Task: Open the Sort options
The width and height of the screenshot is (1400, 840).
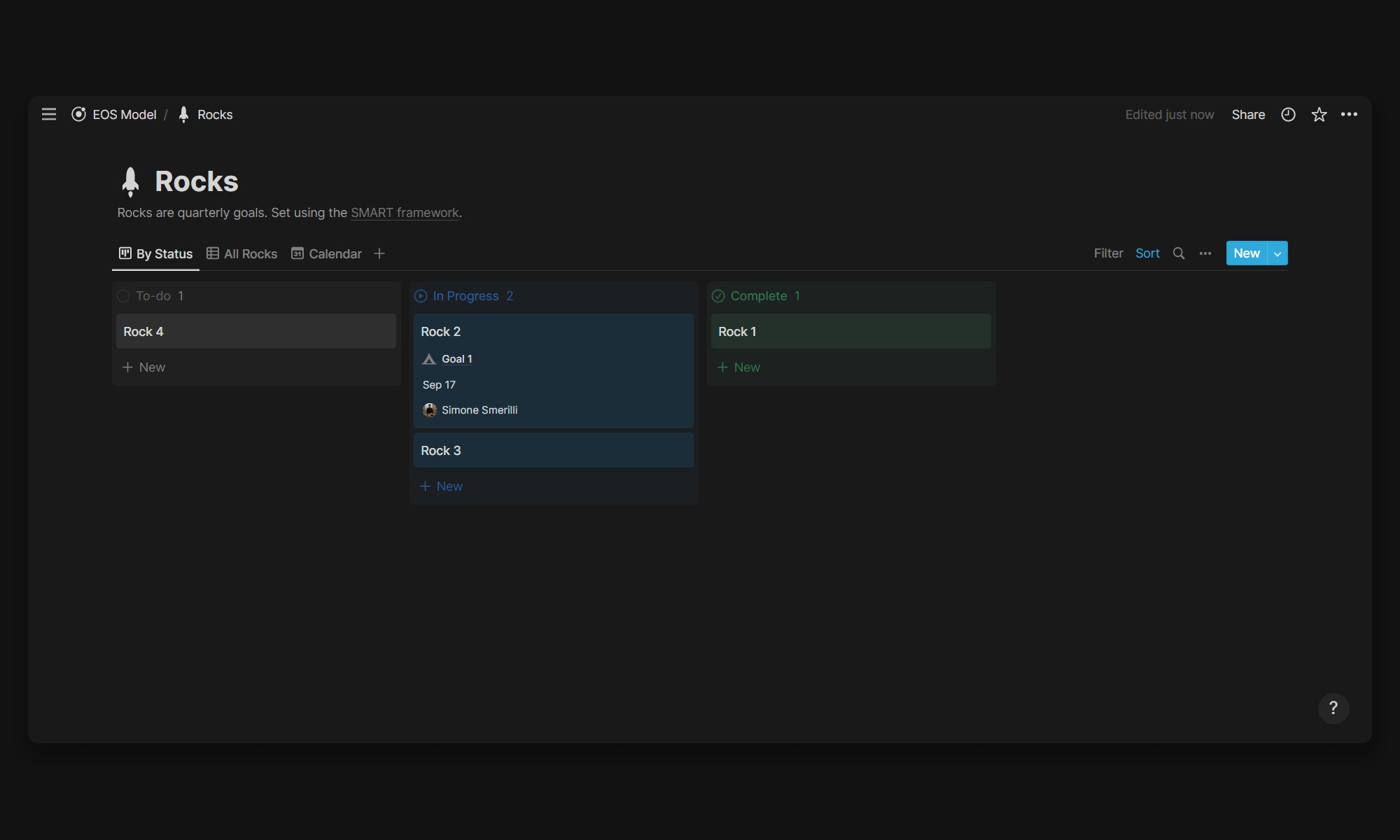Action: [1147, 253]
